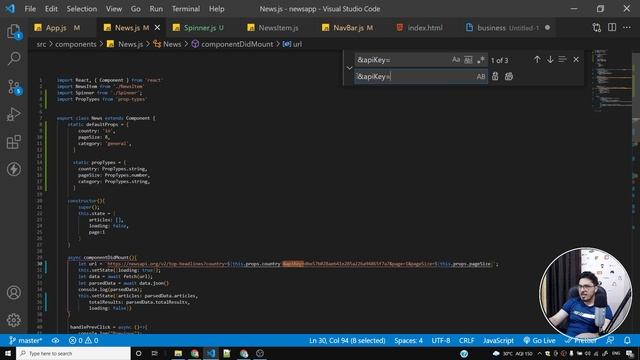Image resolution: width=640 pixels, height=360 pixels.
Task: Click the notifications bell in status bar
Action: tap(627, 340)
